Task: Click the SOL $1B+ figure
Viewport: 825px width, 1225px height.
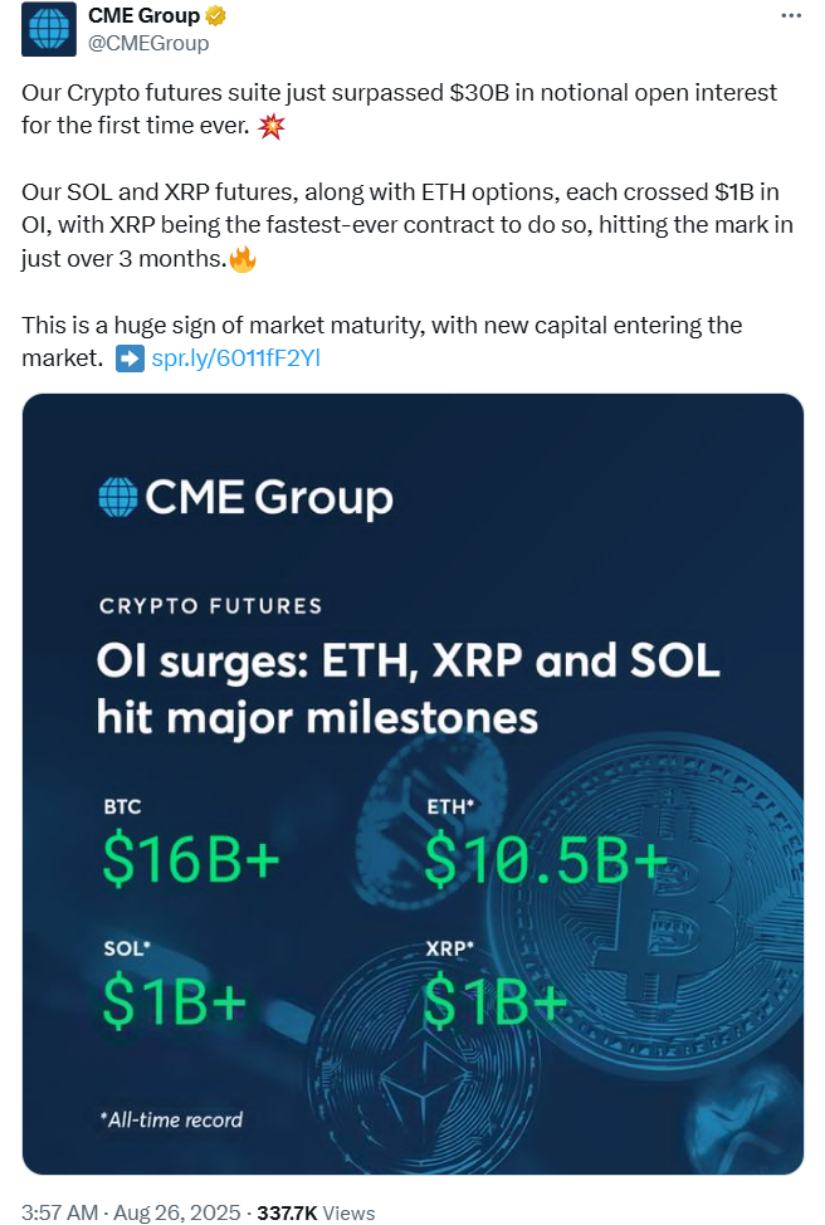Action: coord(175,1003)
